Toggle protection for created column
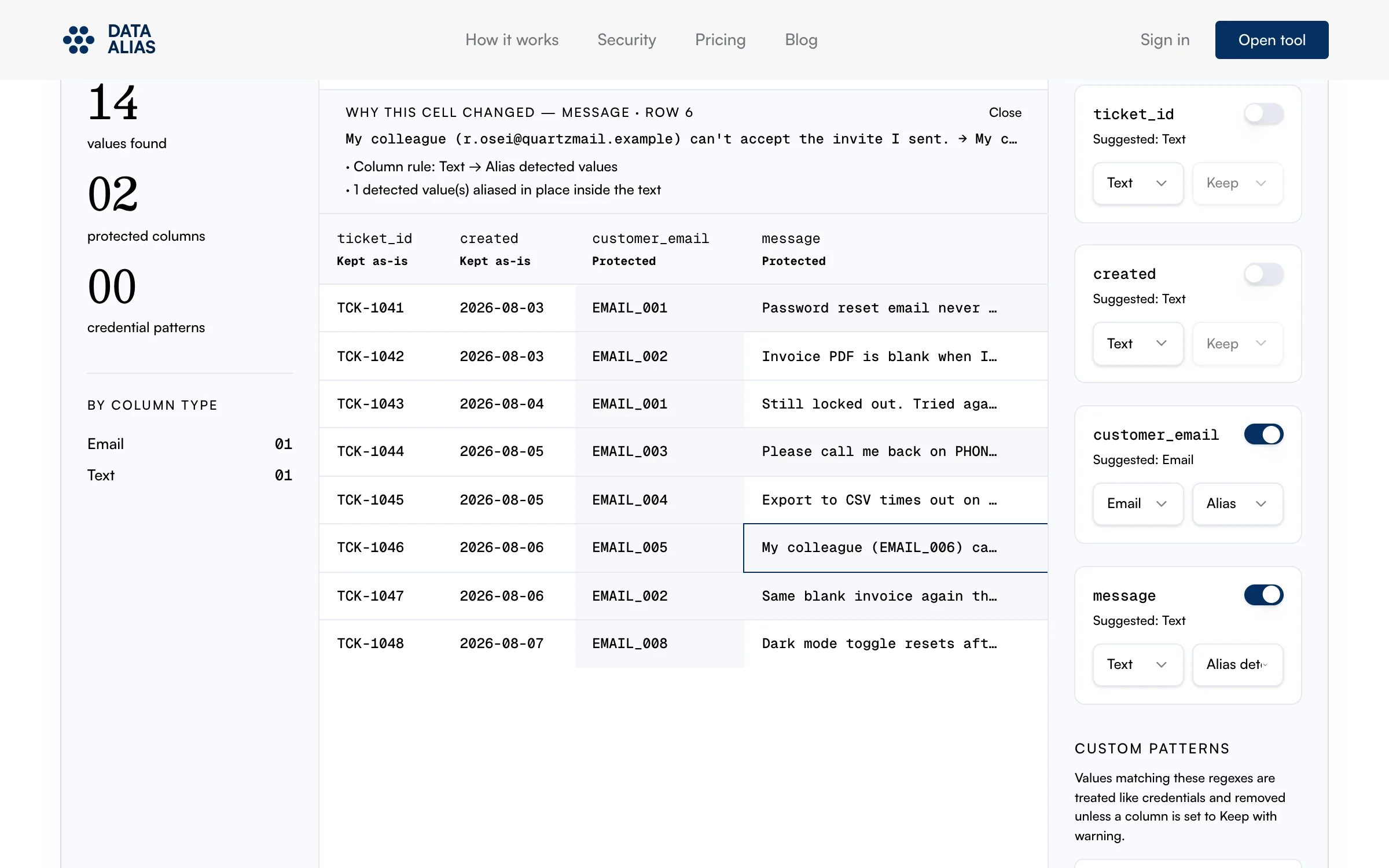1389x868 pixels. (x=1263, y=274)
